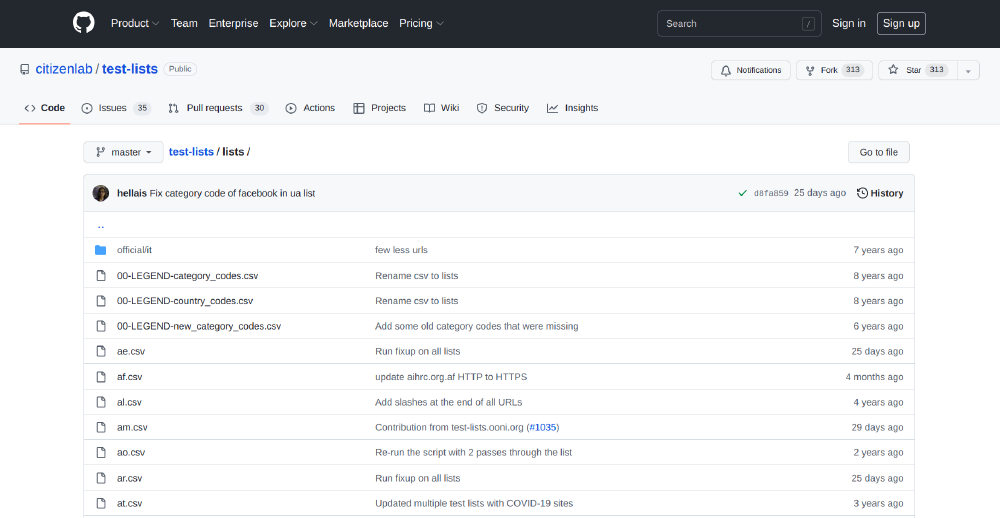Viewport: 1000px width, 518px height.
Task: Click the Sign up button
Action: pyautogui.click(x=901, y=24)
